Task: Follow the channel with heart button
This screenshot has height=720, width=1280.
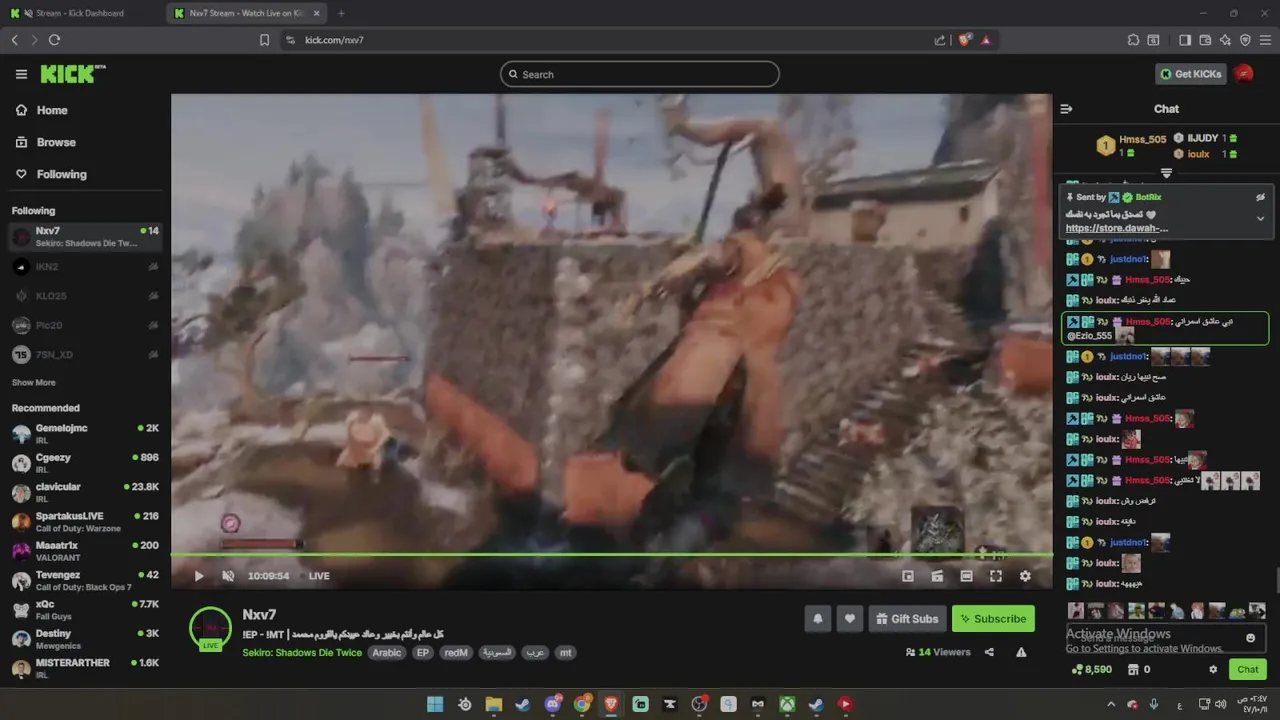Action: (x=850, y=619)
